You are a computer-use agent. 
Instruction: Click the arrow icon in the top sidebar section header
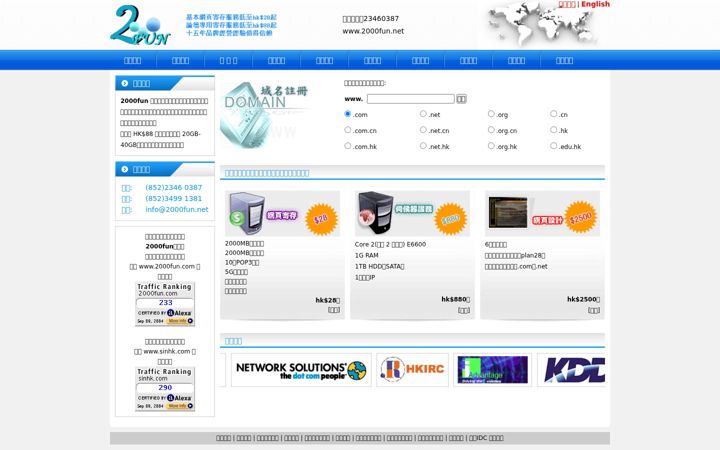pos(124,84)
